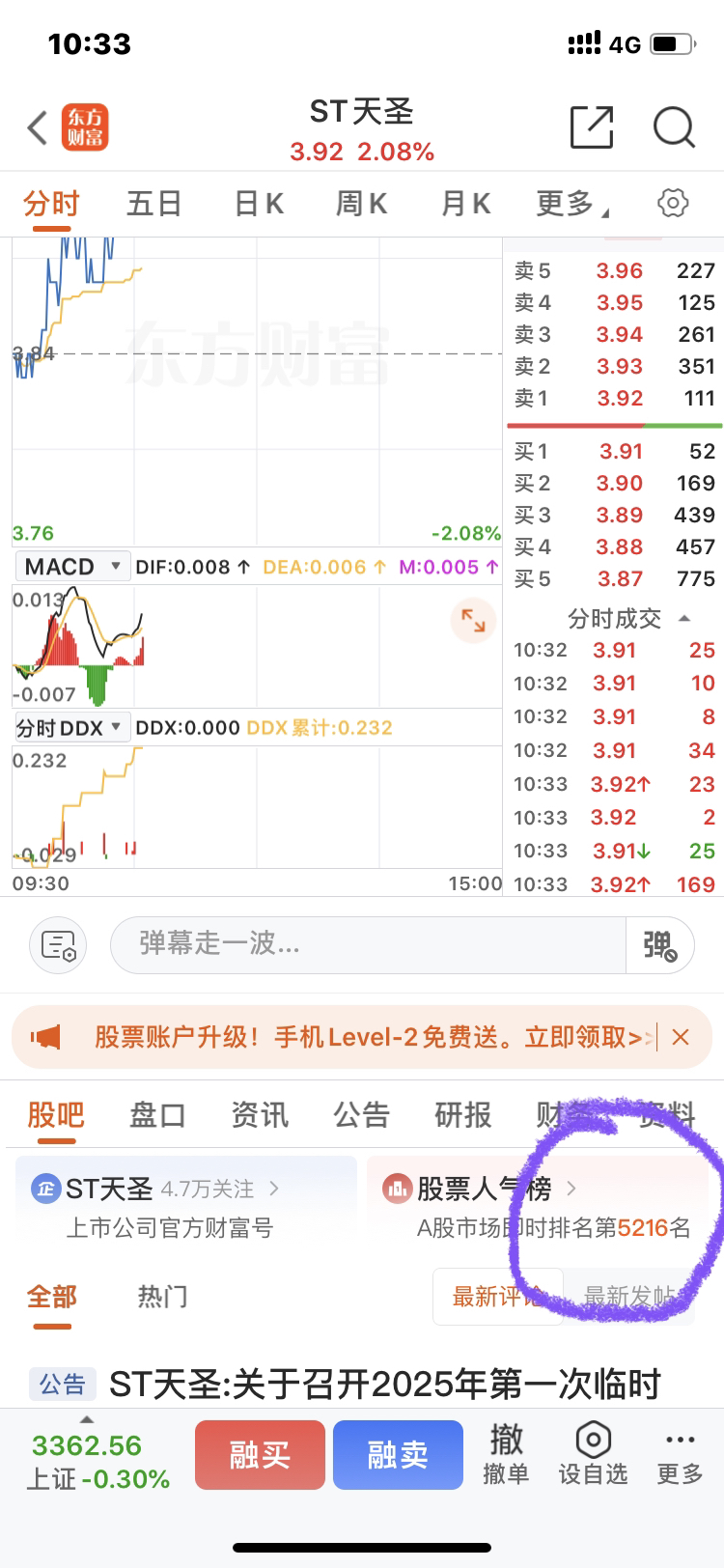Open the 上证 3362.56 index ticker
Viewport: 724px width, 1568px height.
(x=97, y=1462)
